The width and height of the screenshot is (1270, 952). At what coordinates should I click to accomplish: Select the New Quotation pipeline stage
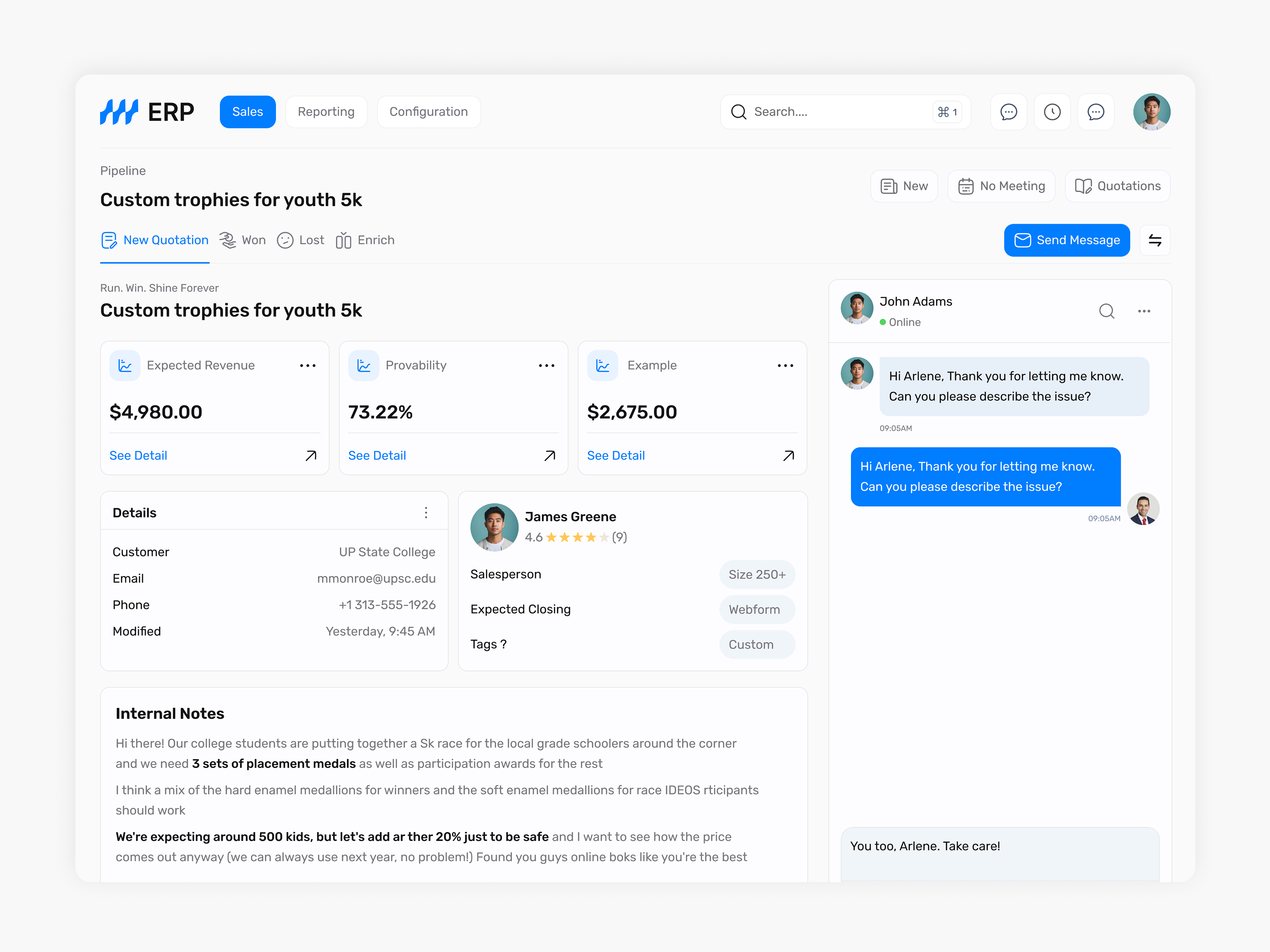(x=154, y=240)
